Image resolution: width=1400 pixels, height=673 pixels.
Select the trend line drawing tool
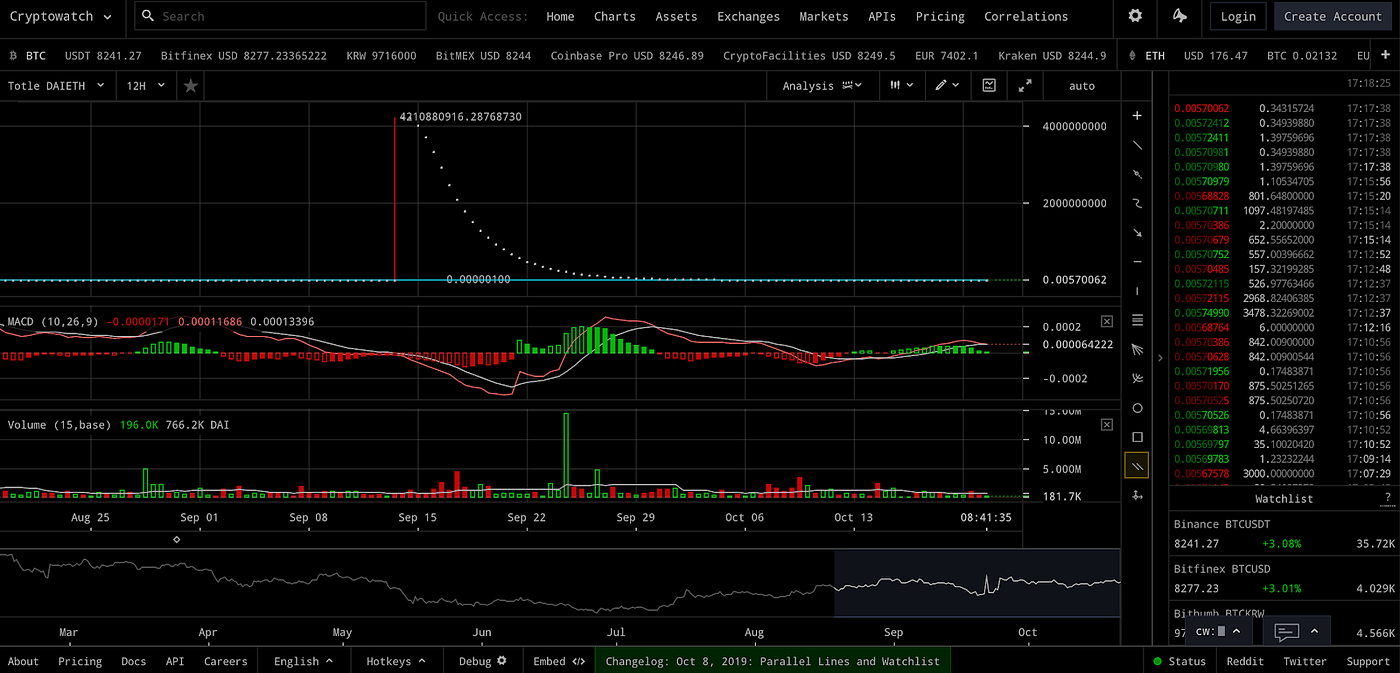pos(1137,145)
